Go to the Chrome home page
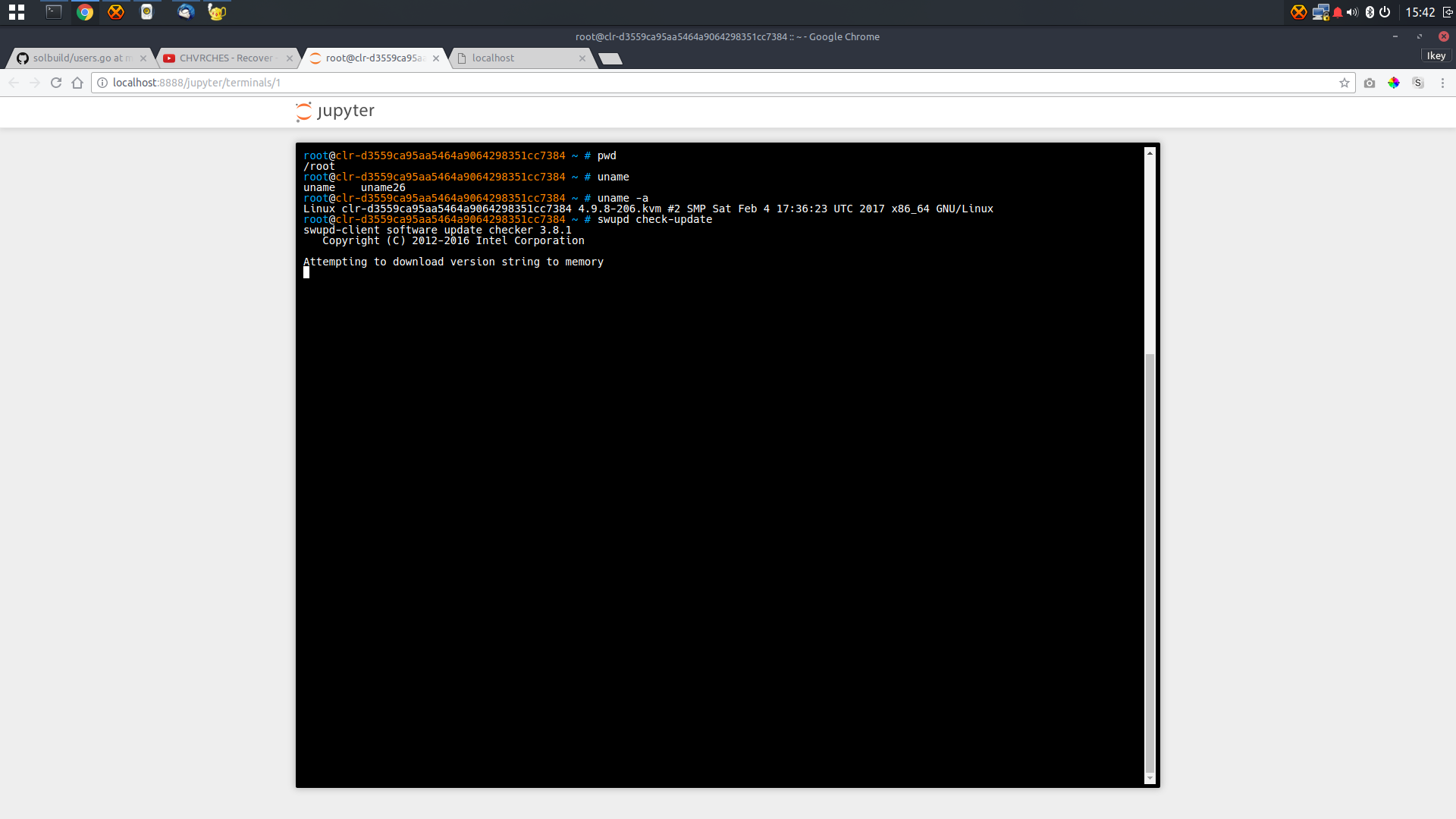Screen dimensions: 1456x819 [x=77, y=83]
